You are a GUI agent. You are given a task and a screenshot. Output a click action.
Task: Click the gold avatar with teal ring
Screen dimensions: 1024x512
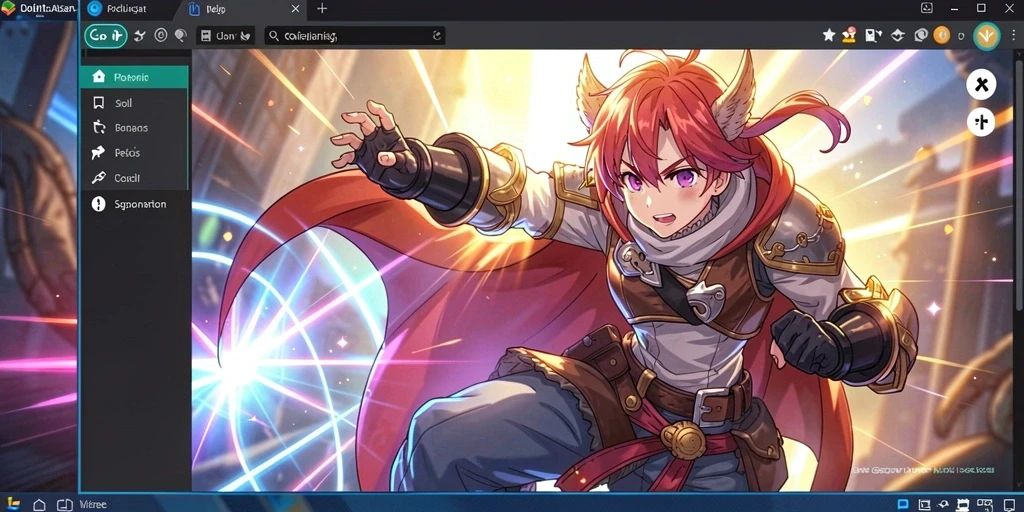(986, 35)
